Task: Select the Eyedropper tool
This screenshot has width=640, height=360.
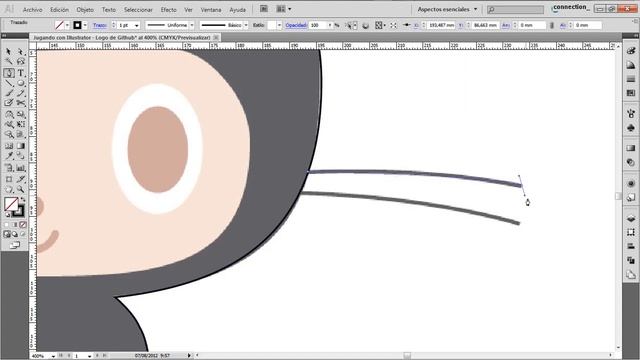Action: tap(9, 156)
